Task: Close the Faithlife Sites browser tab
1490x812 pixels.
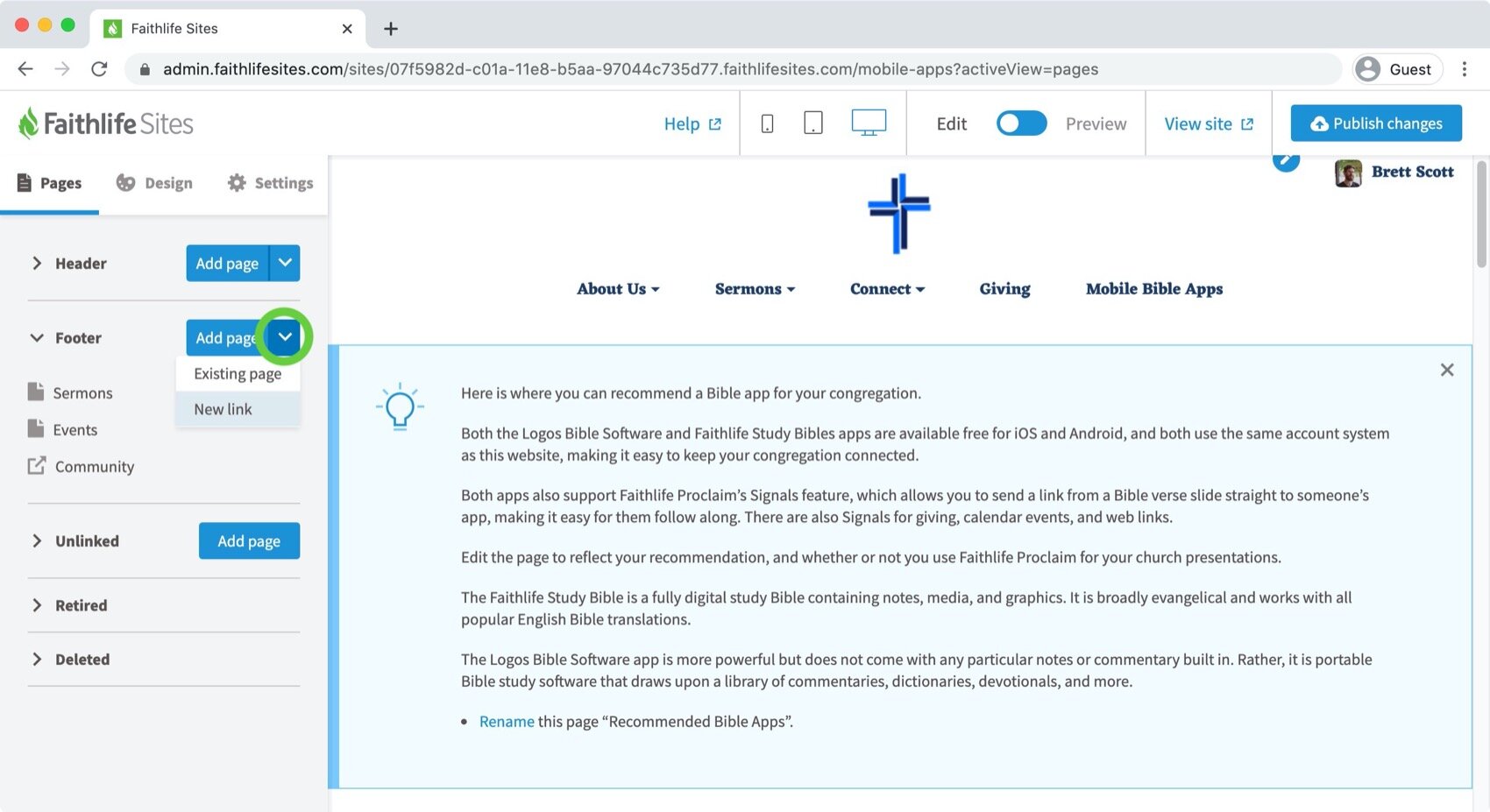Action: coord(347,29)
